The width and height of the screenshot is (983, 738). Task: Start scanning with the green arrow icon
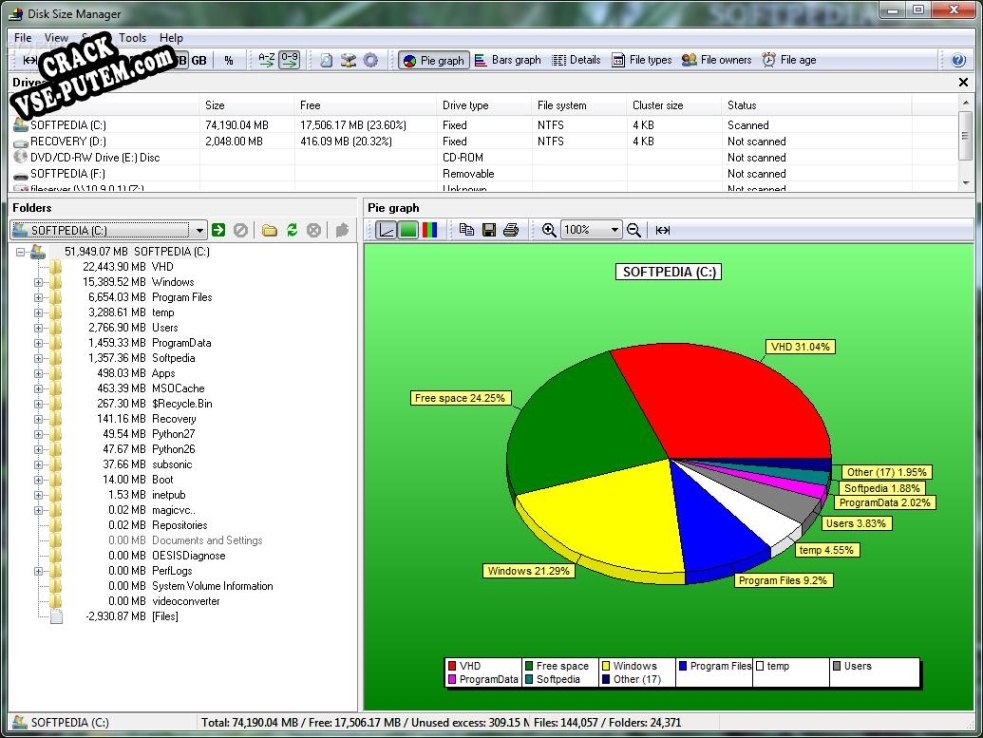tap(218, 230)
